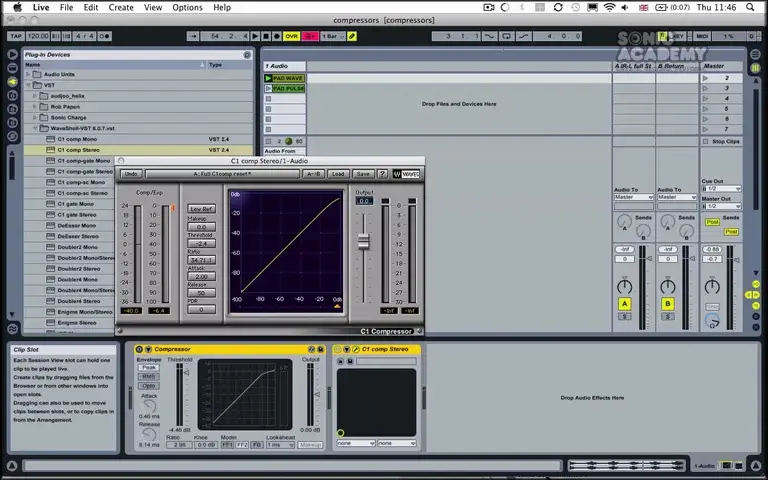Expand the audjoo_helix folder
Viewport: 768px width, 480px height.
click(x=35, y=96)
